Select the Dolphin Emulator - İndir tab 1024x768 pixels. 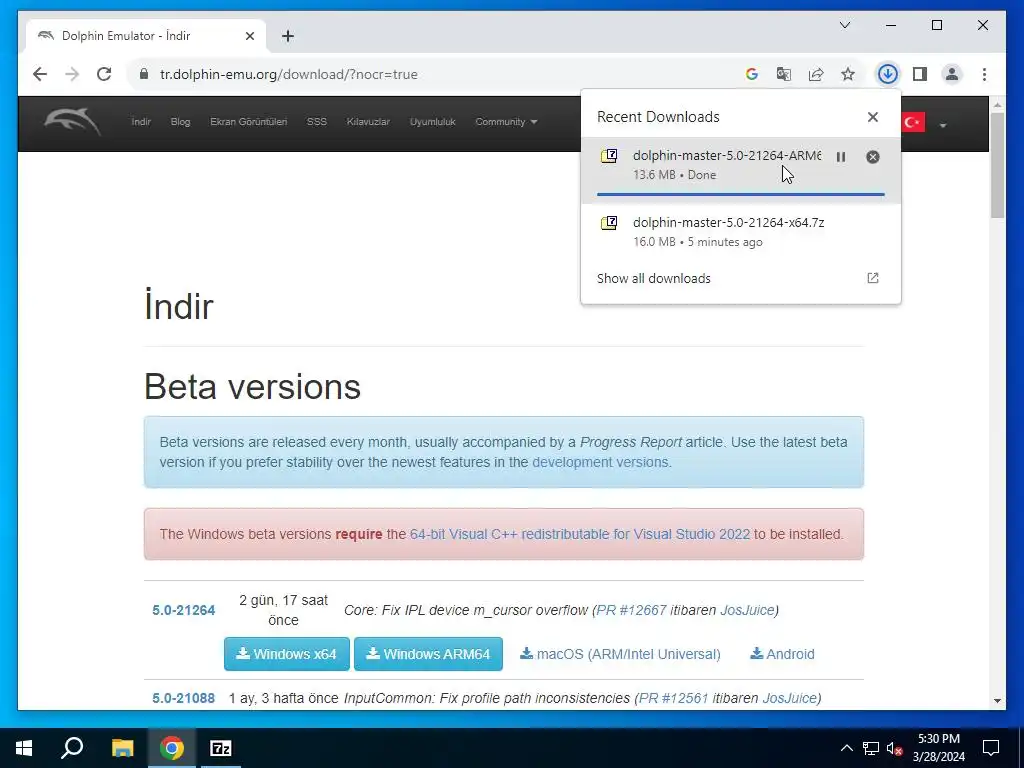[x=146, y=36]
